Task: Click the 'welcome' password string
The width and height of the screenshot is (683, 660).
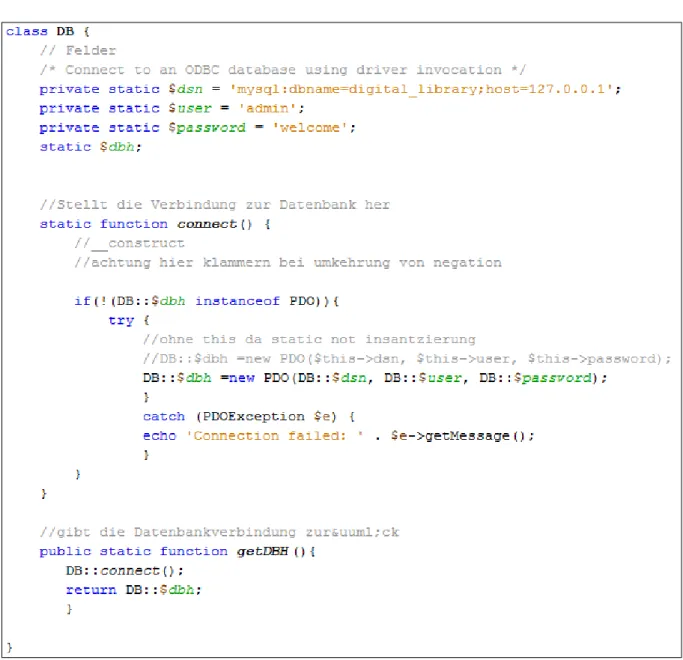Action: 310,128
